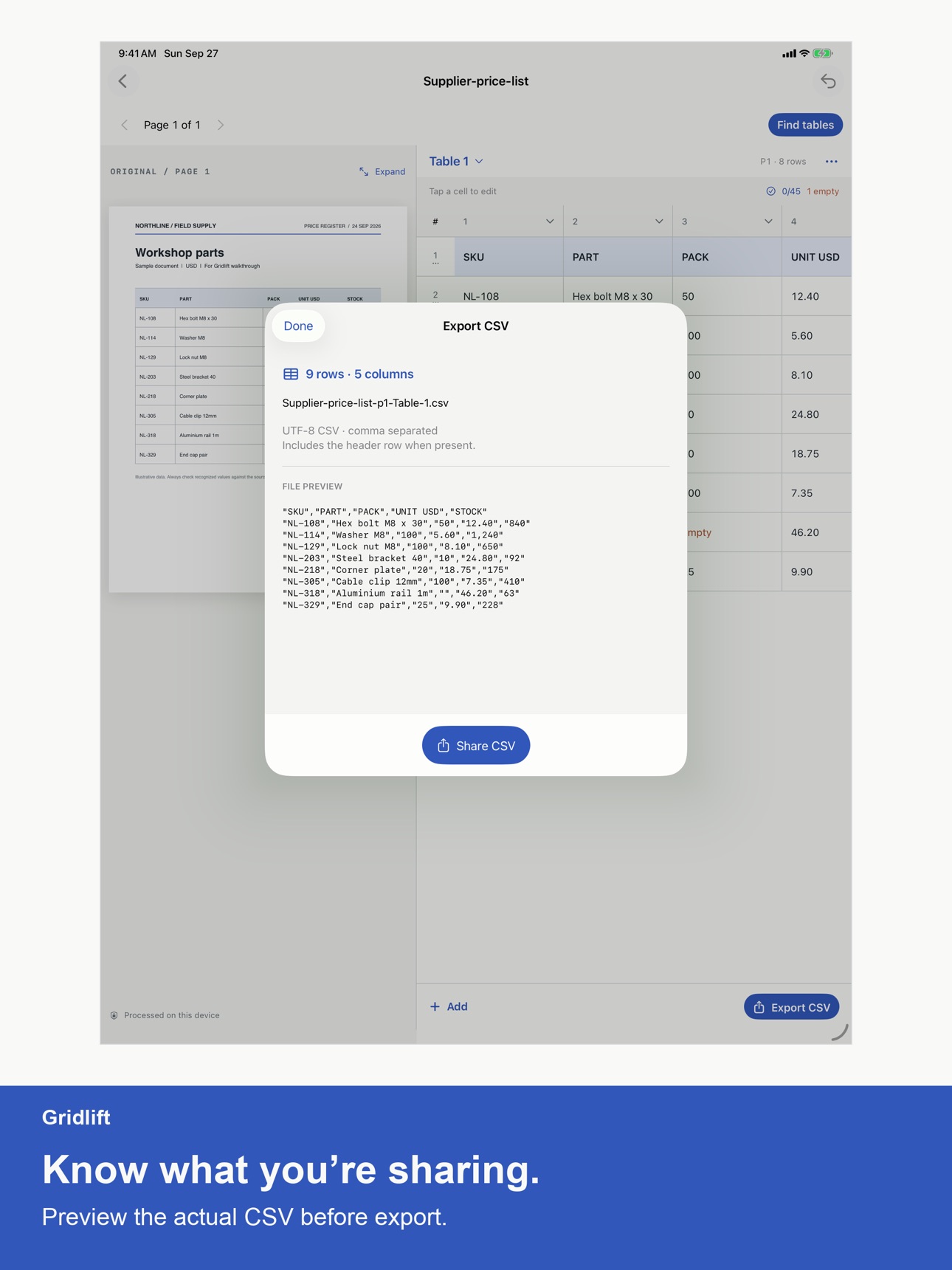Click the Done button
Image resolution: width=952 pixels, height=1270 pixels.
(298, 326)
